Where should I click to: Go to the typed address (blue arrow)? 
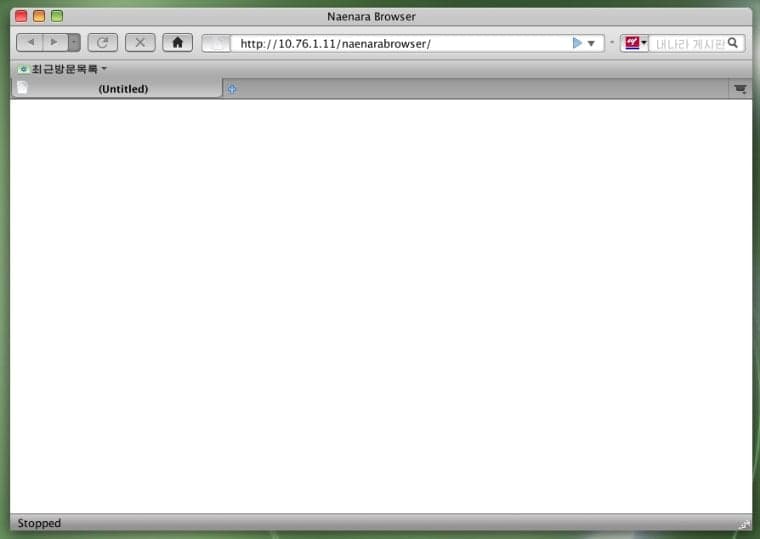(x=577, y=43)
